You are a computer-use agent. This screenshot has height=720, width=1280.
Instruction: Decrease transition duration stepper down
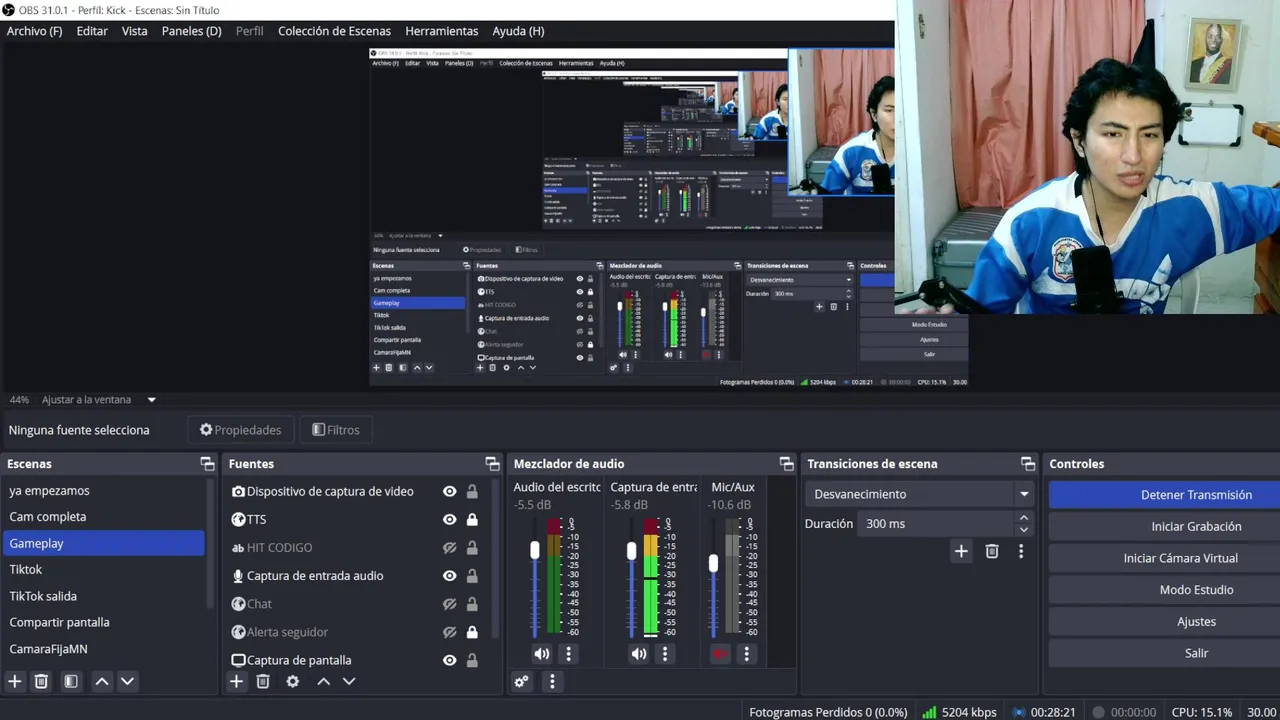click(x=1023, y=530)
